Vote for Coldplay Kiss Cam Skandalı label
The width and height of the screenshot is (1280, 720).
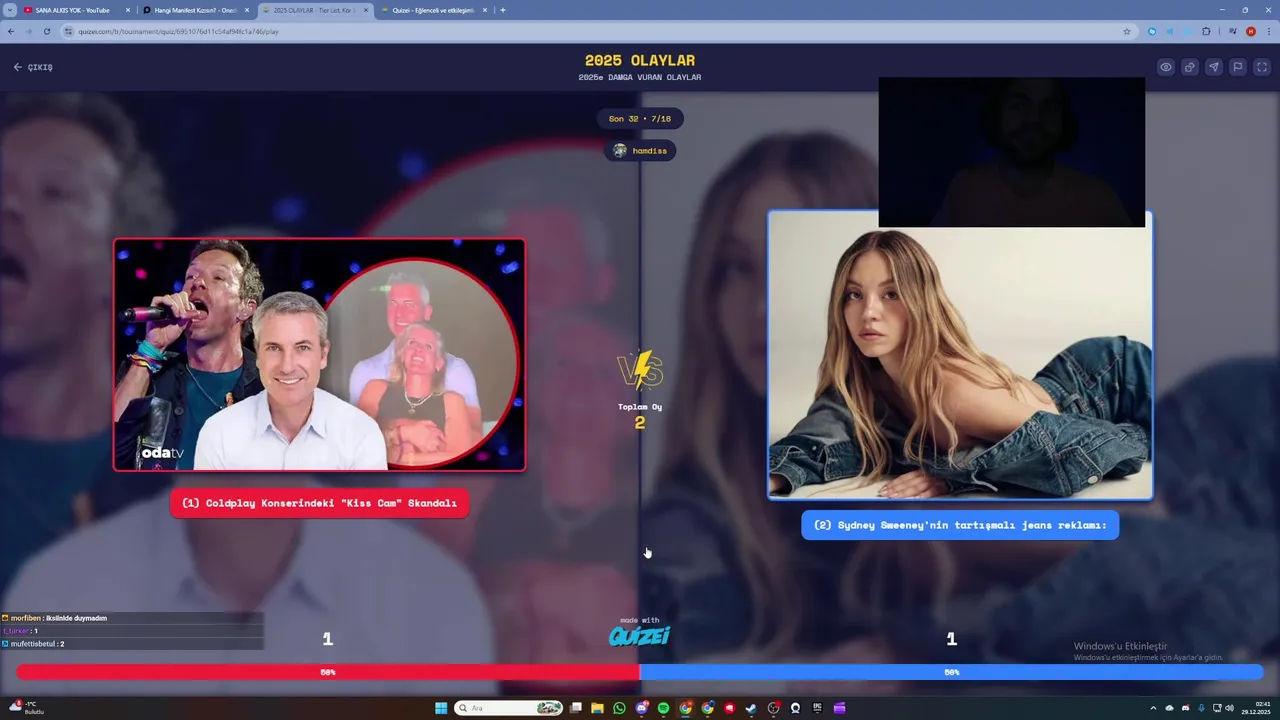click(x=319, y=503)
